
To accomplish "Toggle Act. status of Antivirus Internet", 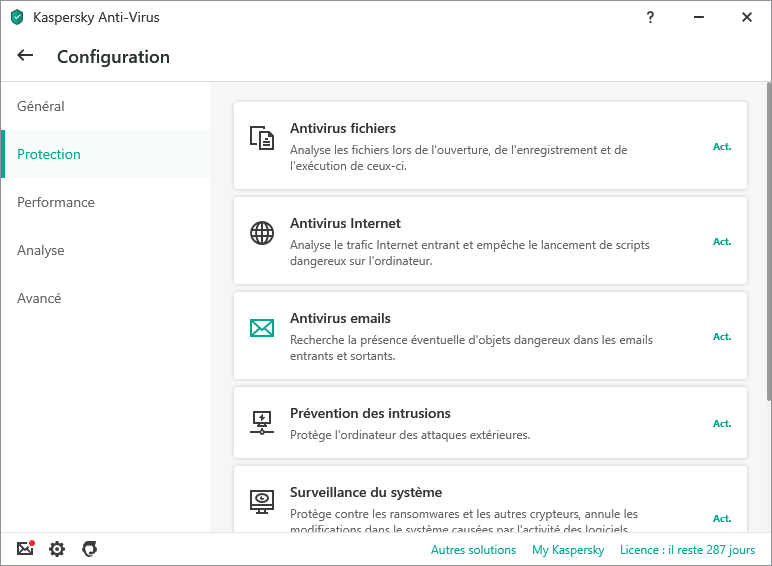I will click(722, 242).
